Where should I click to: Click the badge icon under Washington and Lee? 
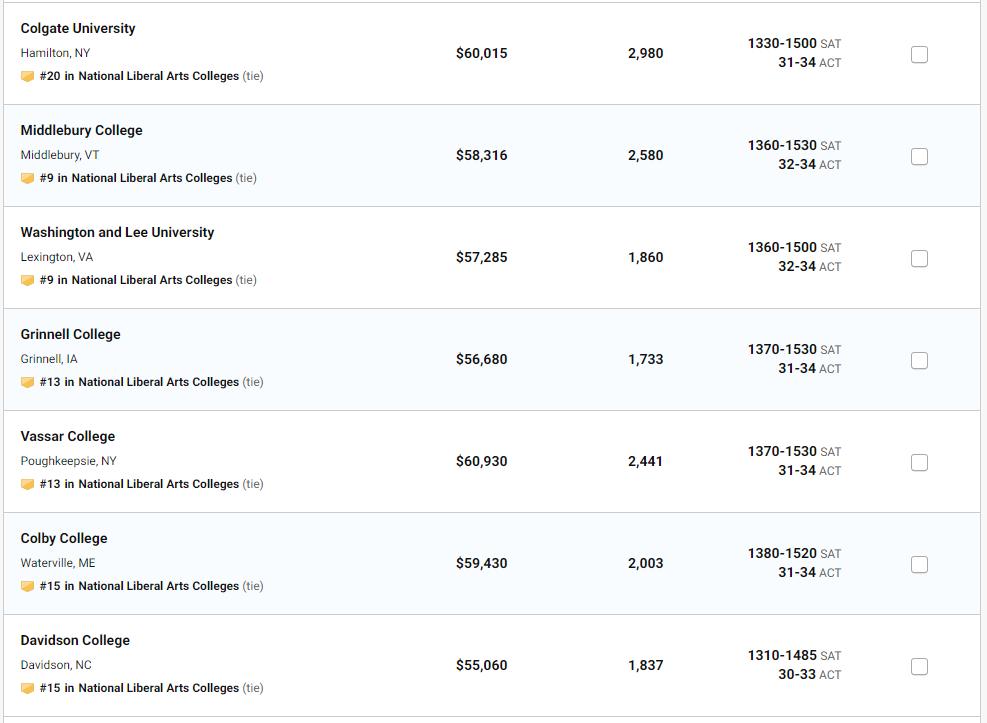[27, 281]
